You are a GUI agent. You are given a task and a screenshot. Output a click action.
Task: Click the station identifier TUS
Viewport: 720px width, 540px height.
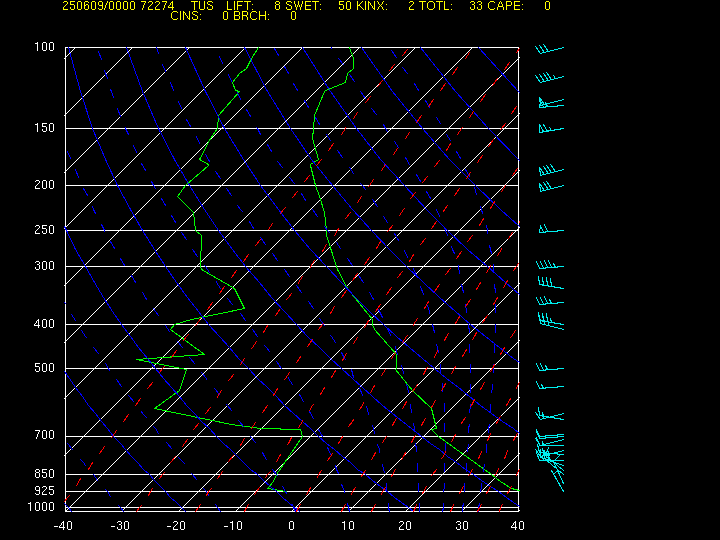[x=202, y=6]
